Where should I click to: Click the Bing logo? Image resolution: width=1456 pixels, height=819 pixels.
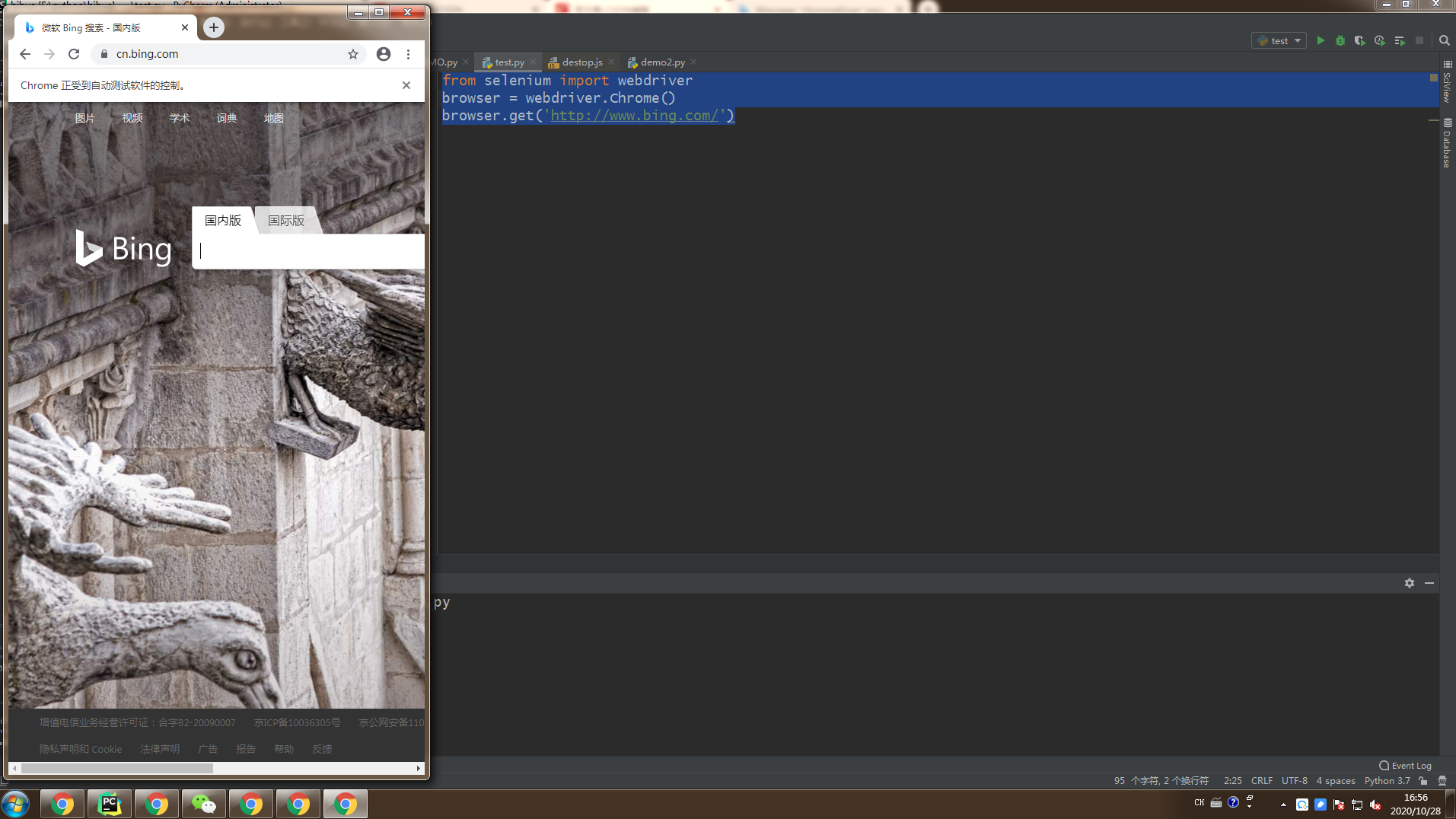[124, 249]
